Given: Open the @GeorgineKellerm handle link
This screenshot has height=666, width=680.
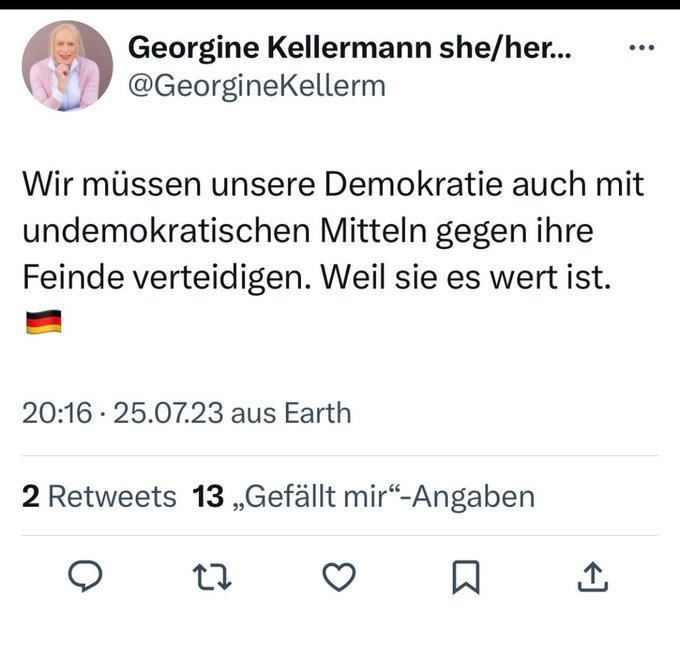Looking at the screenshot, I should click(x=258, y=85).
